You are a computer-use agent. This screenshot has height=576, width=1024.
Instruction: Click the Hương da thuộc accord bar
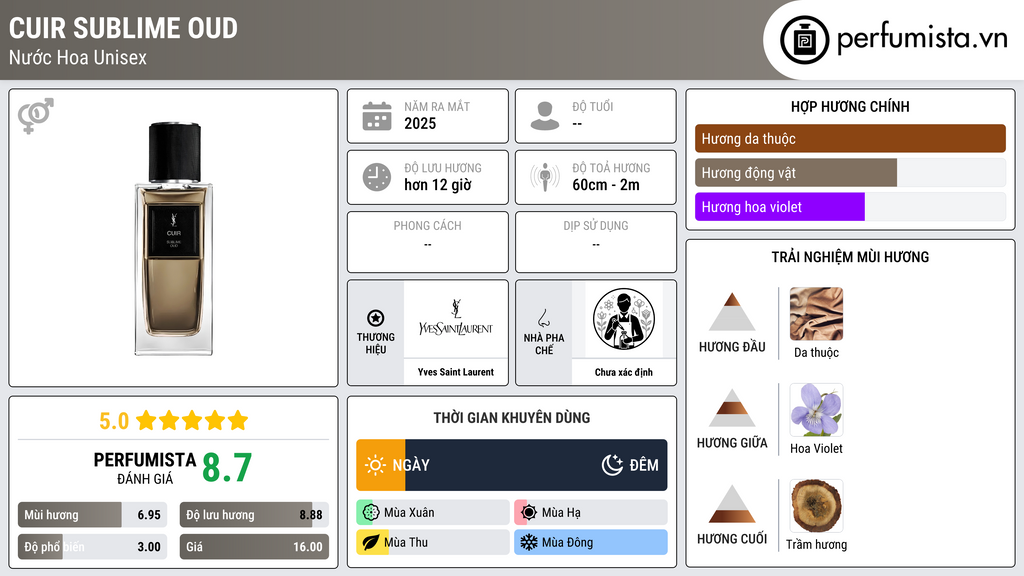(x=850, y=138)
